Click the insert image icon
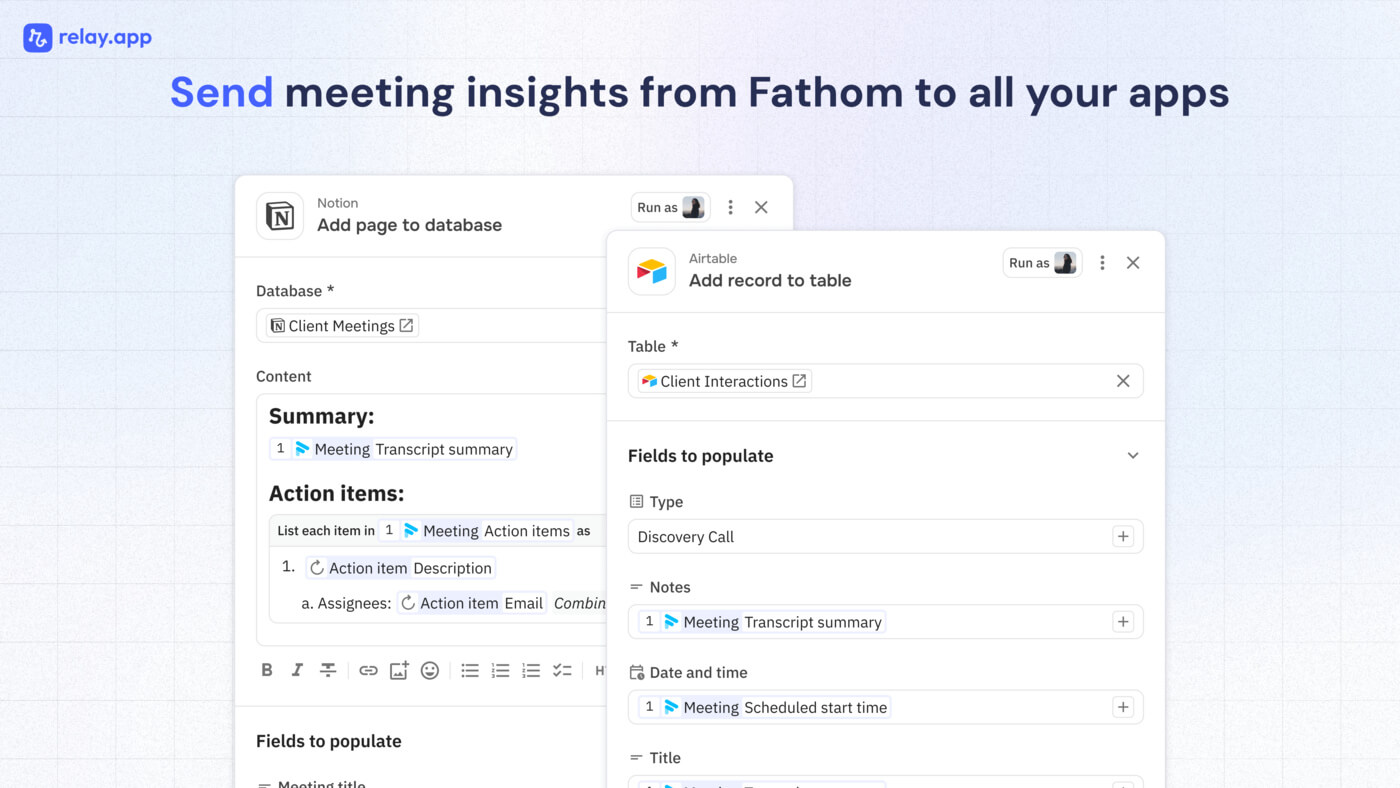1400x788 pixels. click(x=399, y=670)
